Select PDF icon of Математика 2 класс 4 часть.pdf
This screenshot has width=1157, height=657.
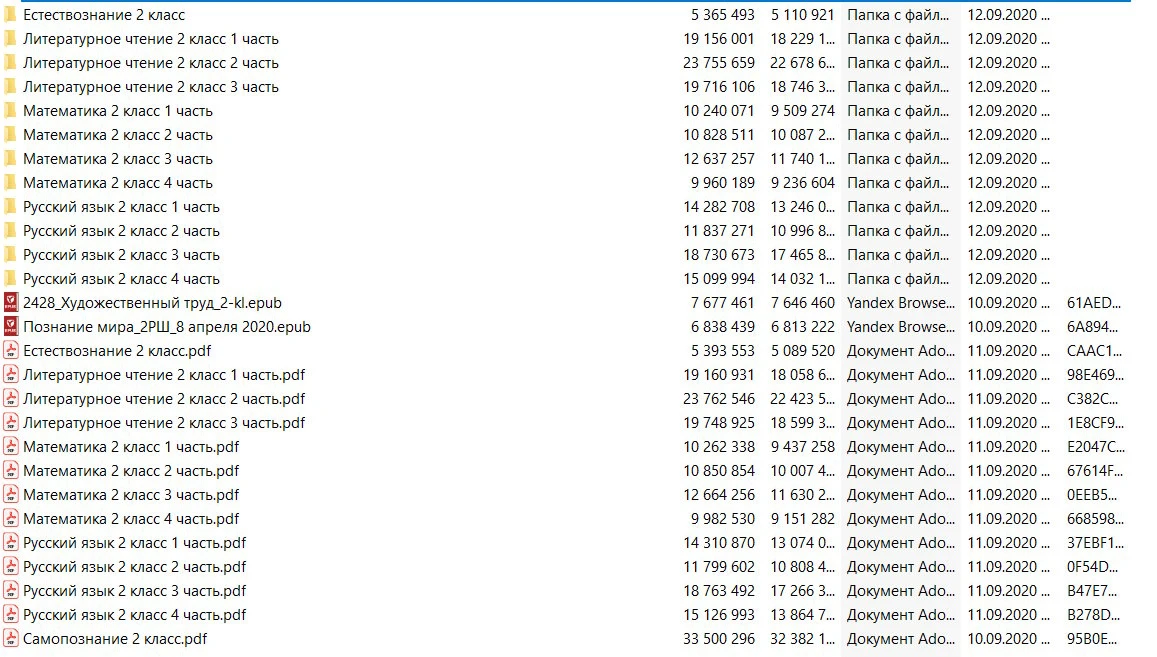pyautogui.click(x=10, y=519)
